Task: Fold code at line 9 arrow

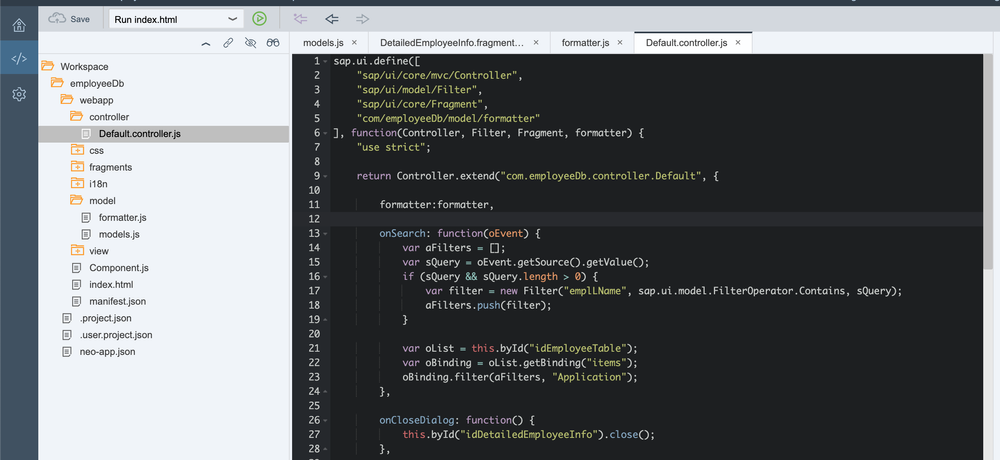Action: pos(325,176)
